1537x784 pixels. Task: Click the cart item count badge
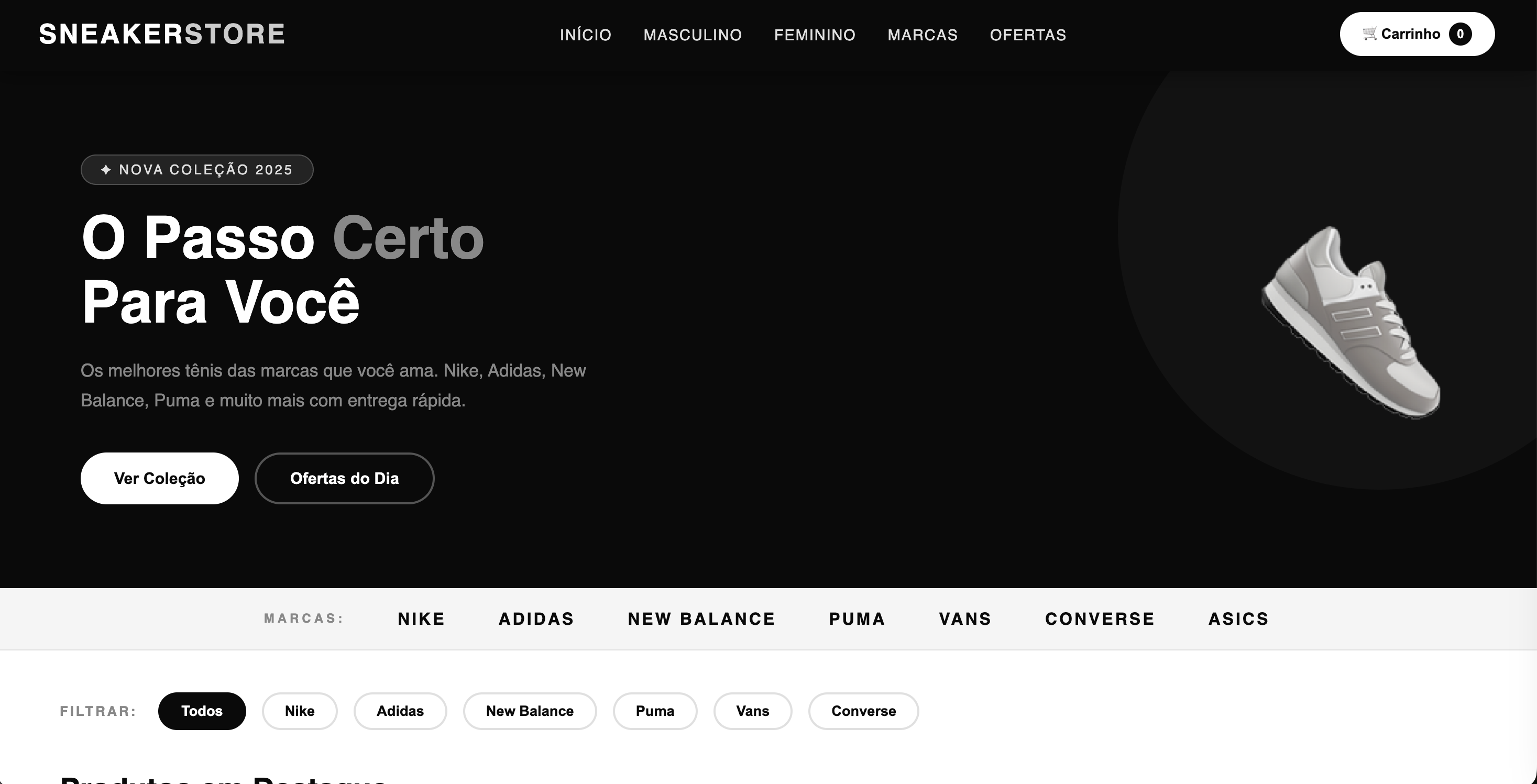(1460, 34)
